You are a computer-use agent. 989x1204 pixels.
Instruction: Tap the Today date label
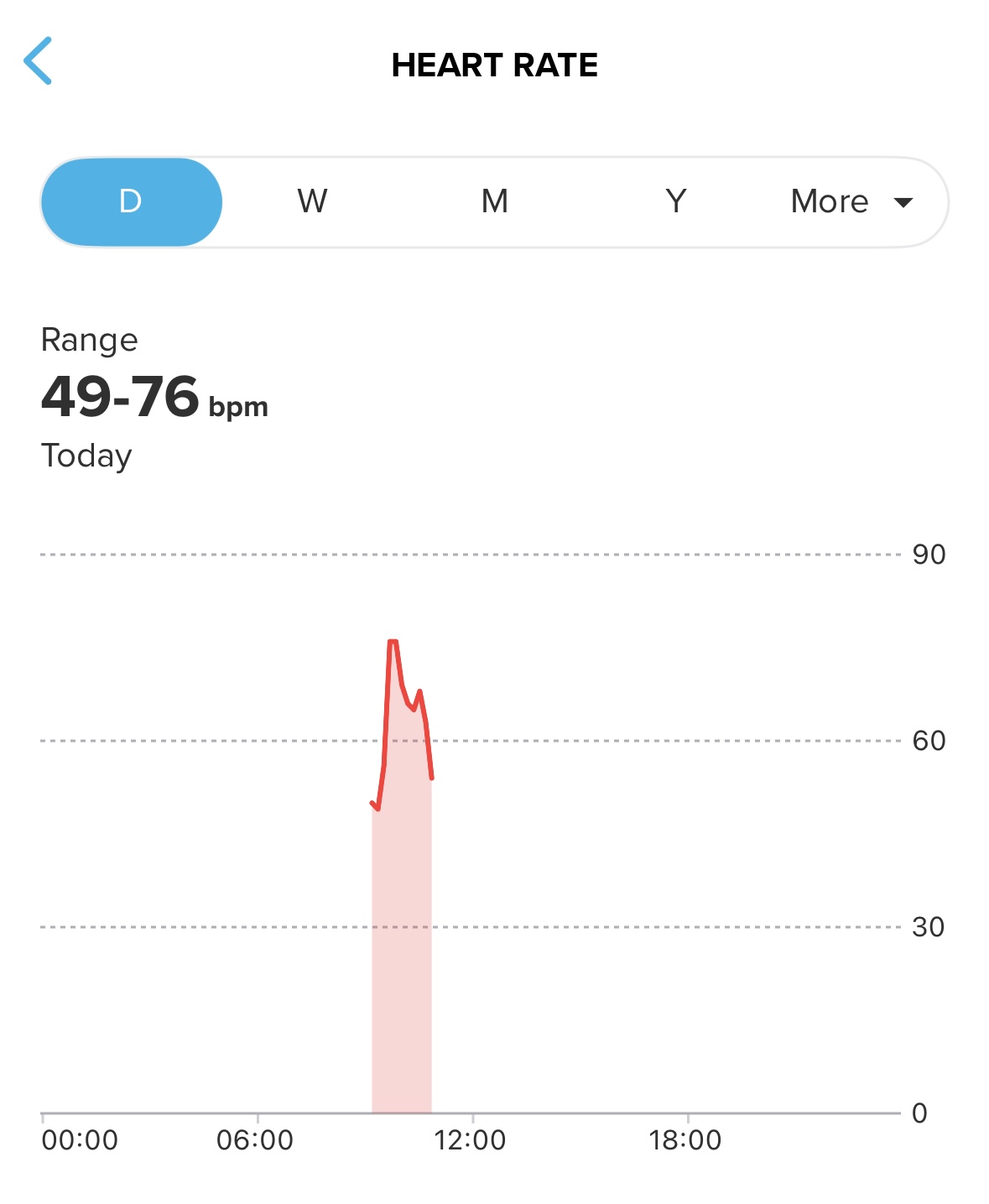point(86,456)
